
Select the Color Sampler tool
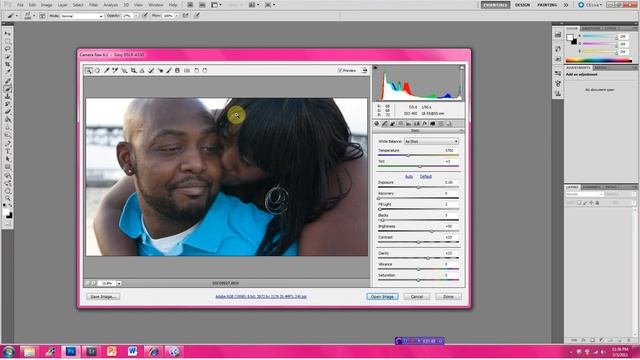tap(116, 70)
